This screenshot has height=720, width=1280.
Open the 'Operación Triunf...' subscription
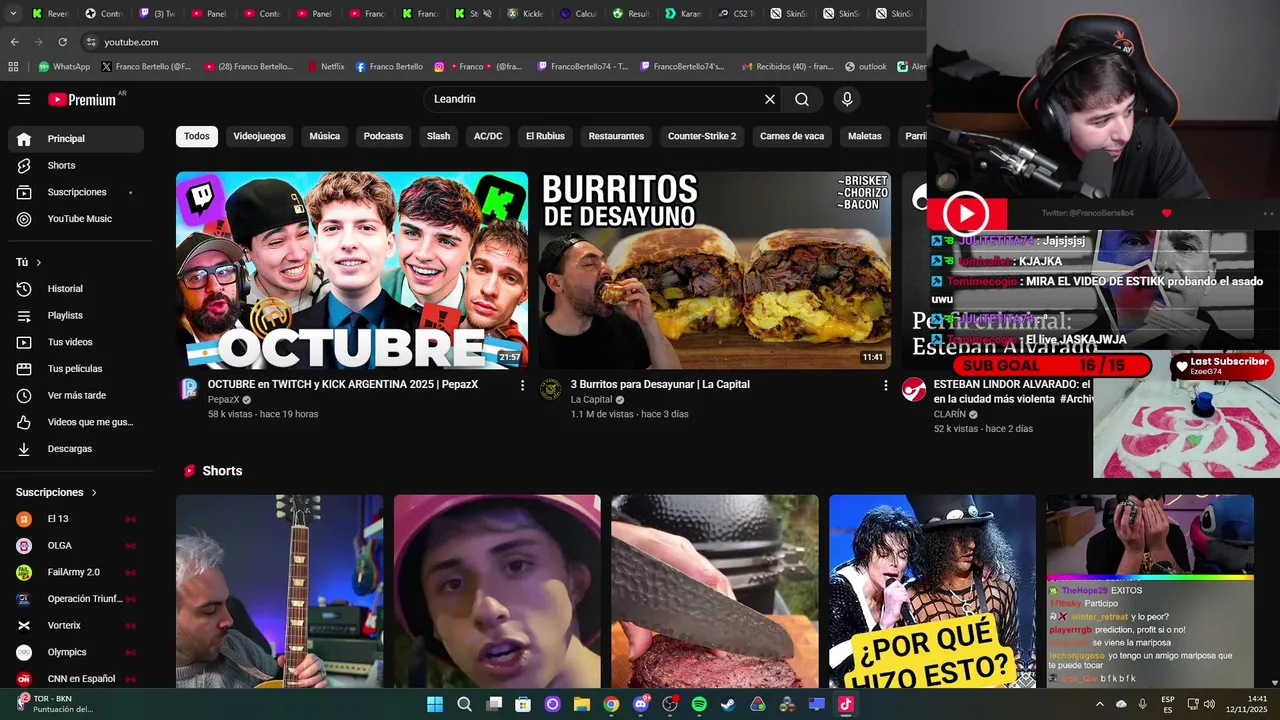click(x=76, y=599)
